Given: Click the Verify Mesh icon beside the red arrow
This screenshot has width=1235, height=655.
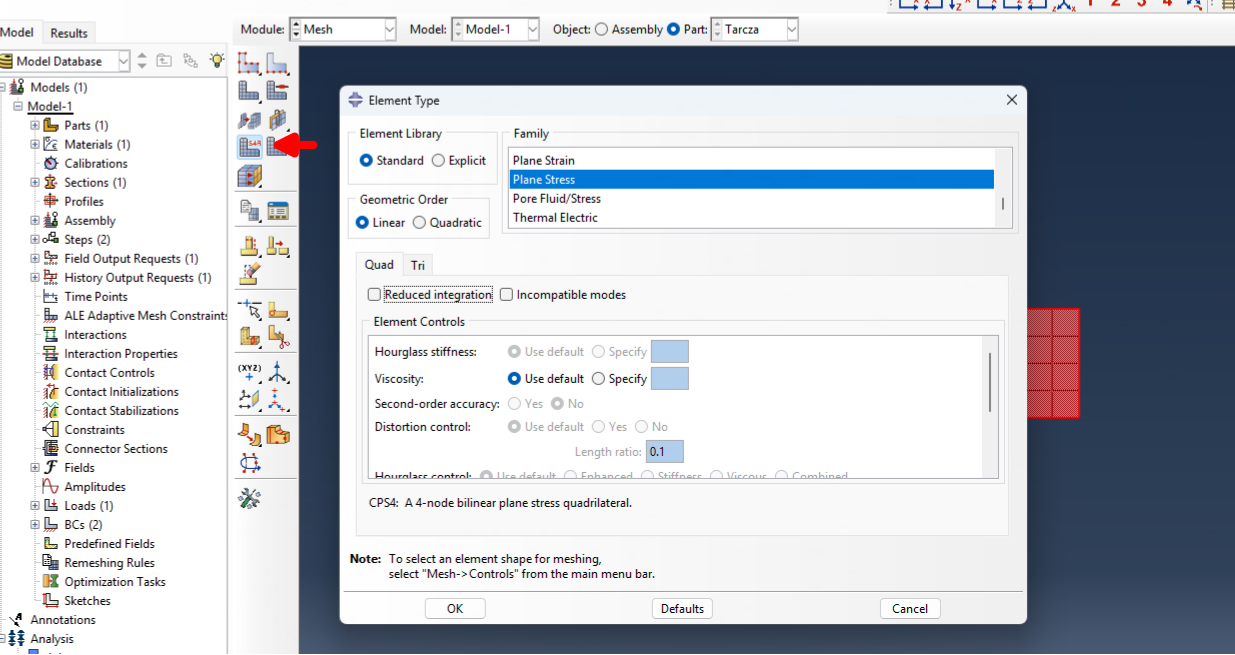Looking at the screenshot, I should (x=277, y=147).
